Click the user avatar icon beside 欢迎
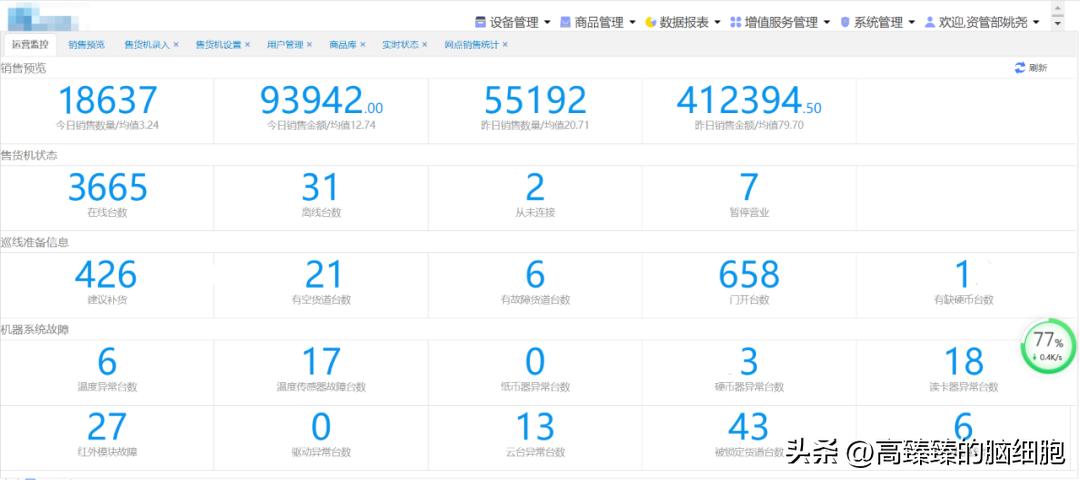 pyautogui.click(x=930, y=21)
